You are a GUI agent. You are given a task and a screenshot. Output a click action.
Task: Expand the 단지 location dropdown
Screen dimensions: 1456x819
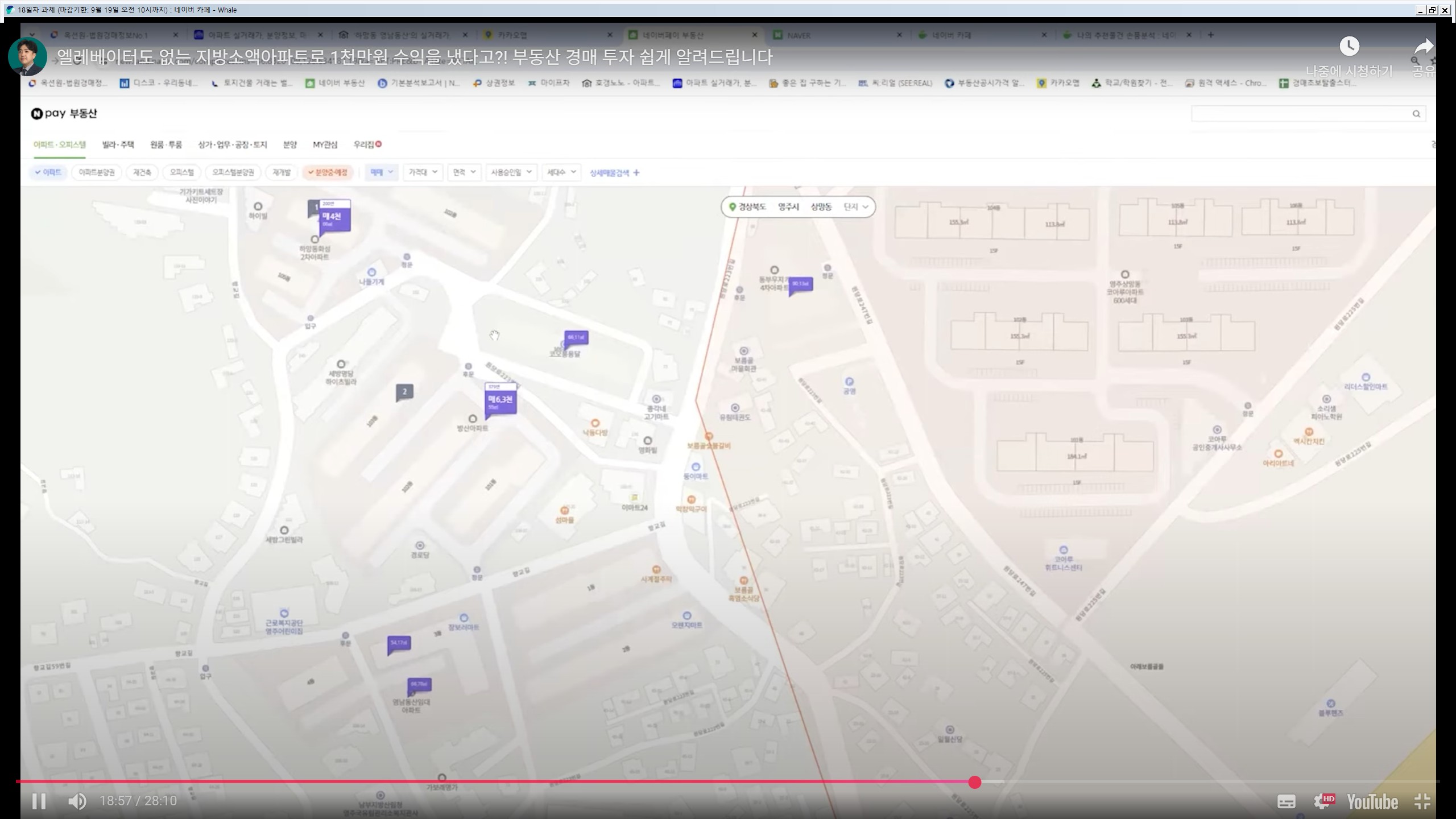(x=856, y=207)
